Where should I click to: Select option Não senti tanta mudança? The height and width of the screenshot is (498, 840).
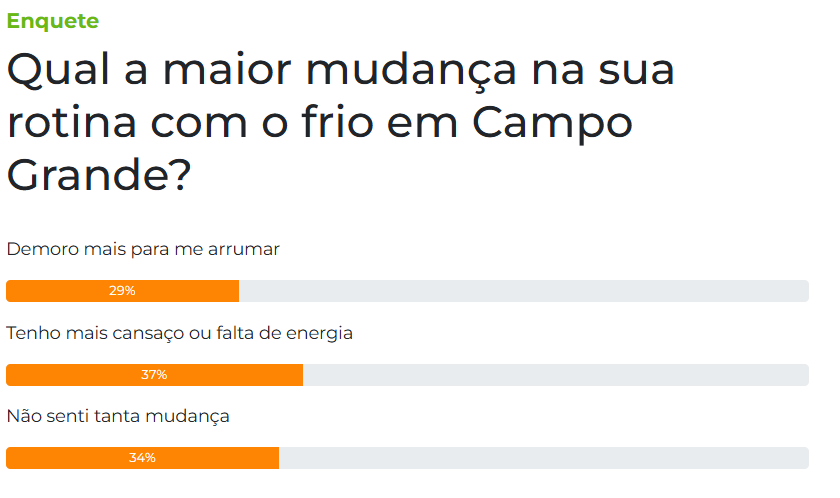coord(118,416)
